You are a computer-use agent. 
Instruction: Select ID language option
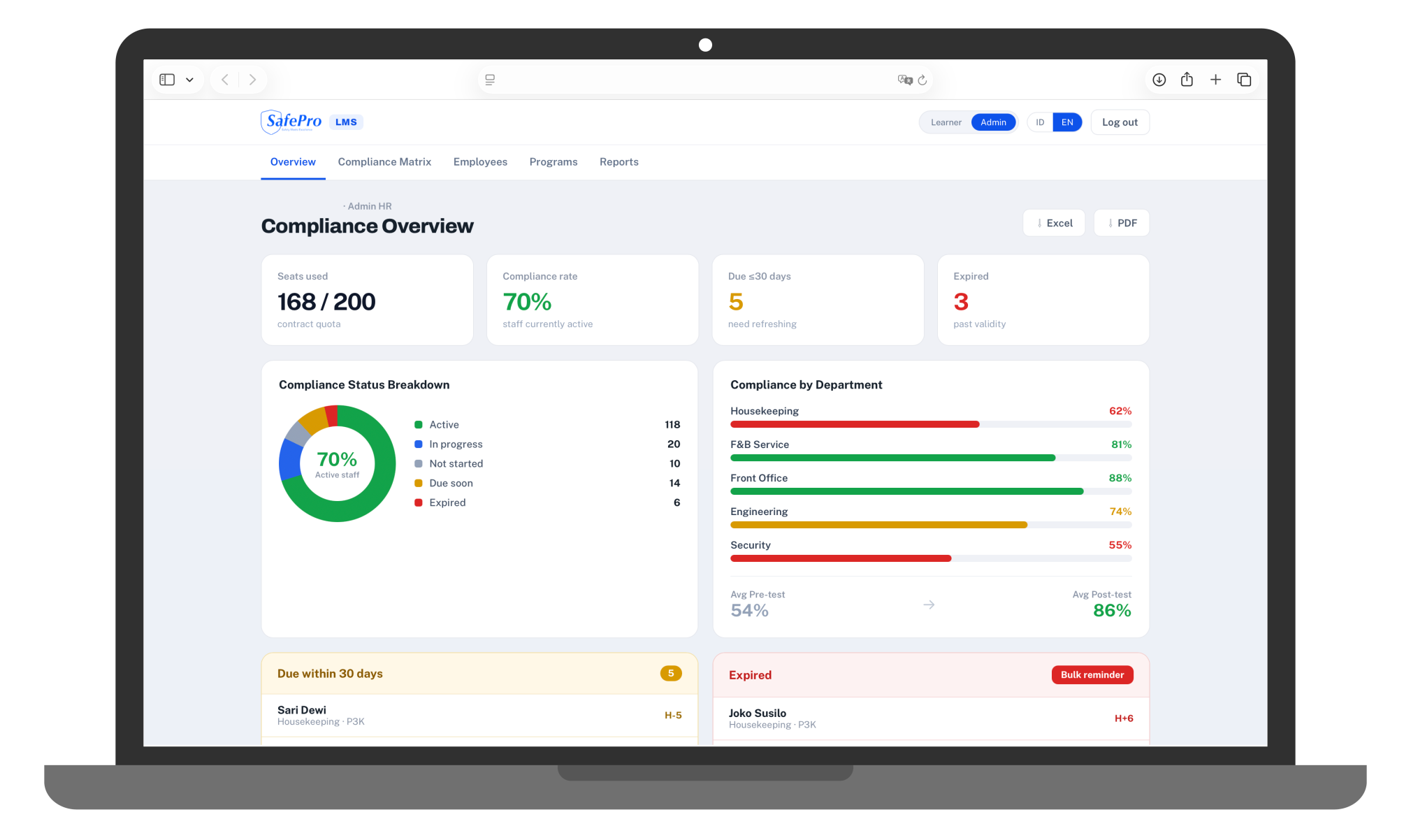(x=1040, y=122)
